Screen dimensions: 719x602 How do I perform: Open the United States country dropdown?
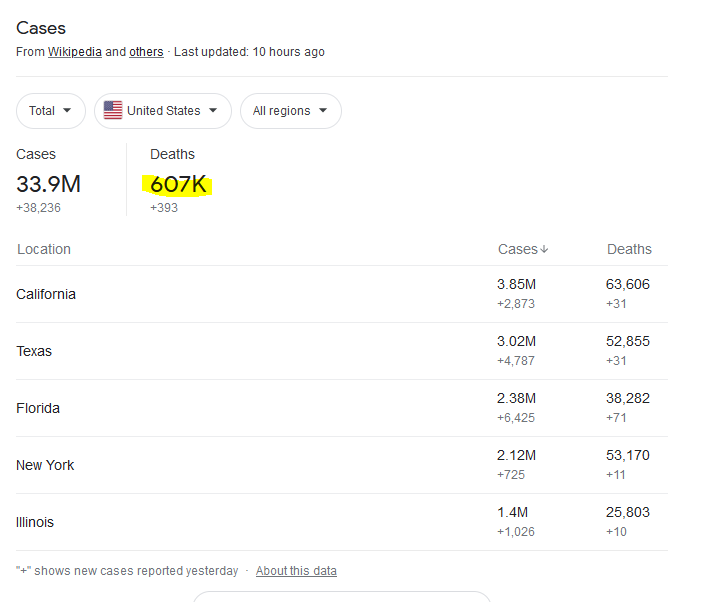(163, 111)
